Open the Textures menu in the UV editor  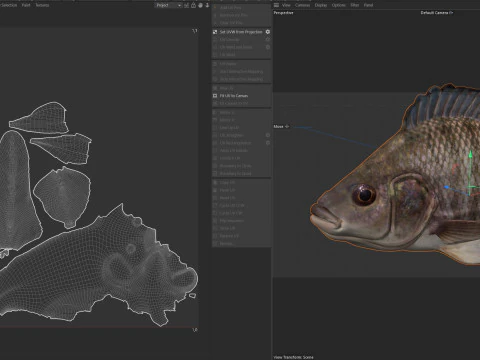click(x=42, y=5)
